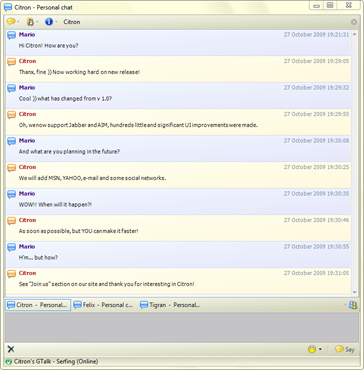Click timestamp 27 October 2009 19:30:35
This screenshot has height=370, width=364.
point(316,193)
